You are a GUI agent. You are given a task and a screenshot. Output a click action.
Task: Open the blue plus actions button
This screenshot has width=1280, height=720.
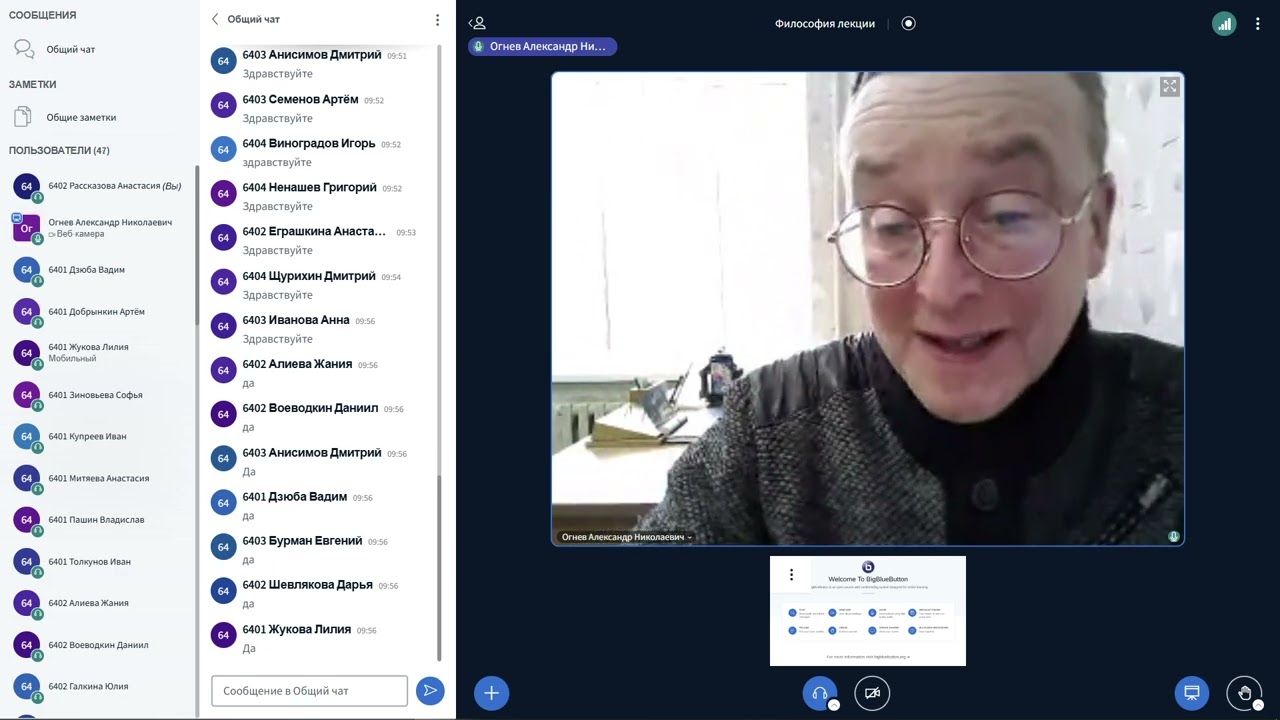click(491, 693)
